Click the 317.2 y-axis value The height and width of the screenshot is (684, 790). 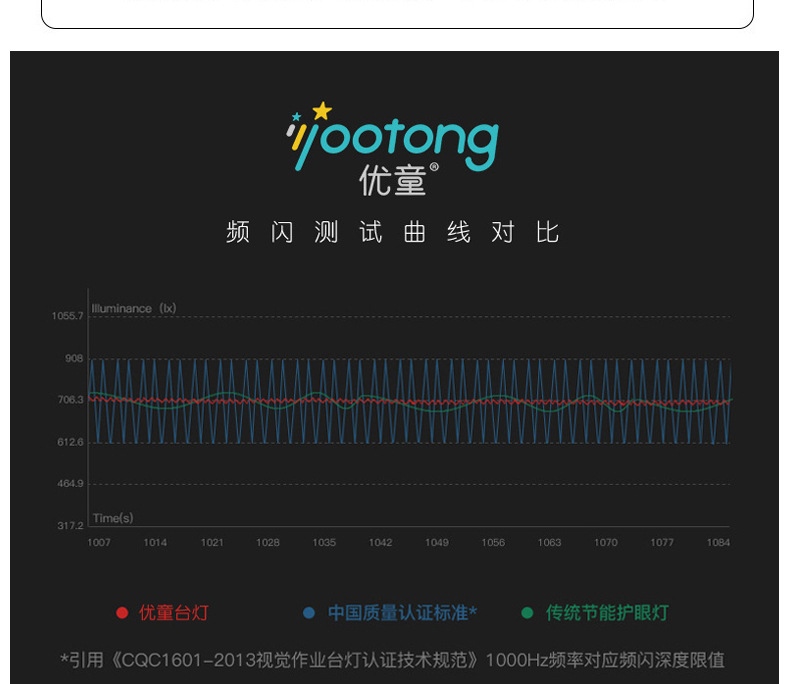(71, 525)
